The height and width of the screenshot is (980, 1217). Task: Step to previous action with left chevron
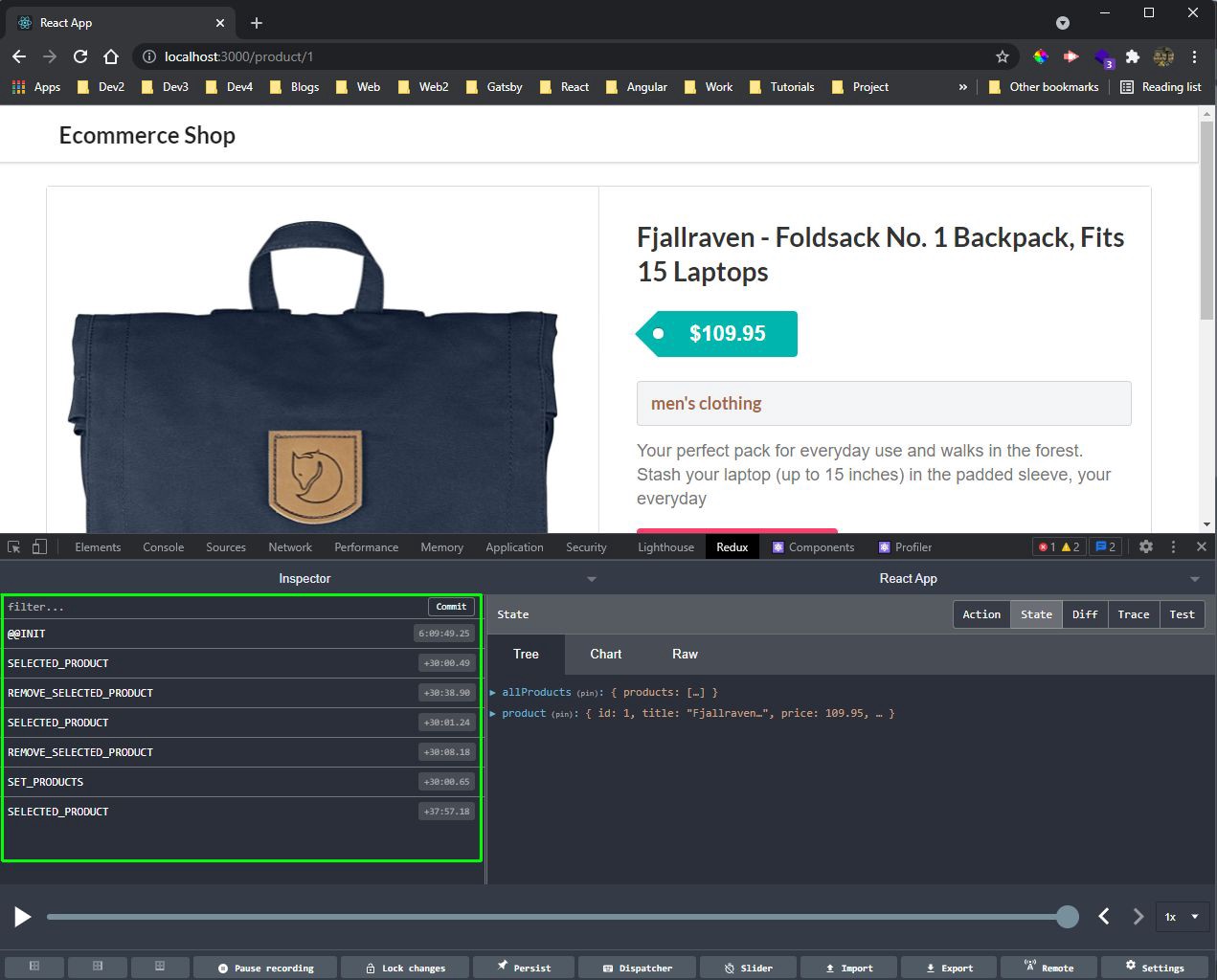1104,916
